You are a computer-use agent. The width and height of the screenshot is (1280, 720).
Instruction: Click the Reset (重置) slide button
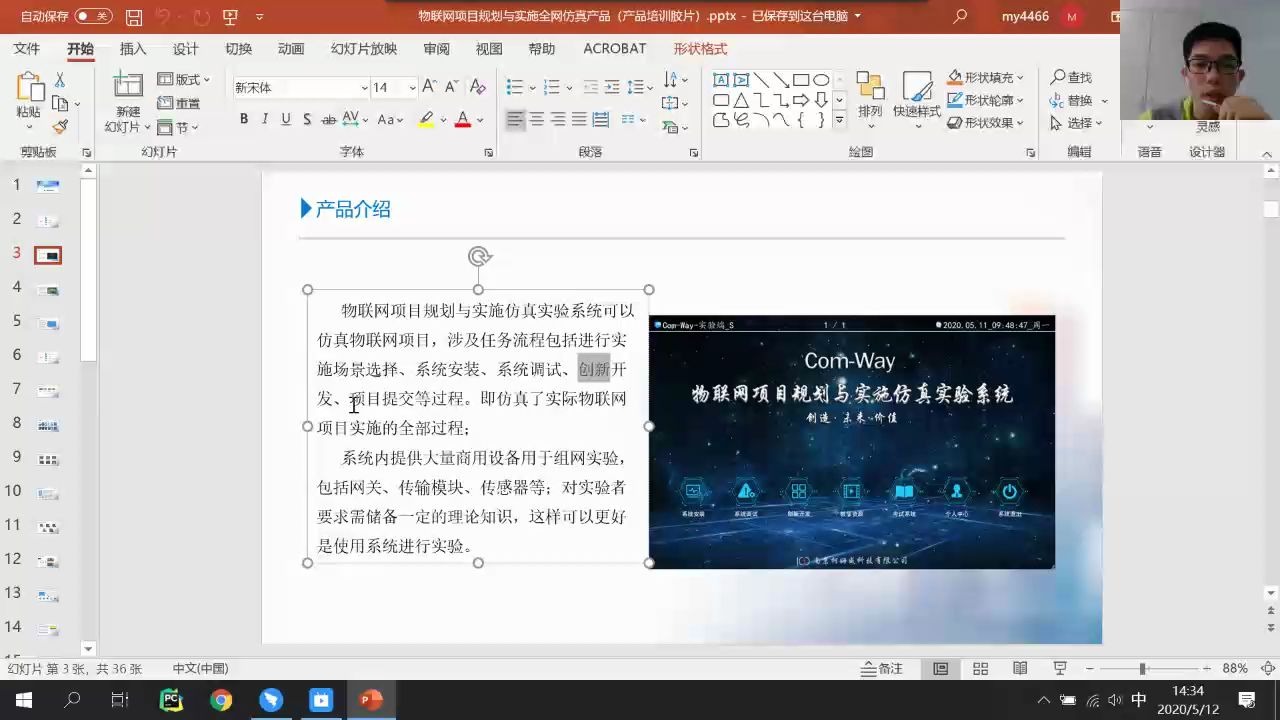click(179, 103)
